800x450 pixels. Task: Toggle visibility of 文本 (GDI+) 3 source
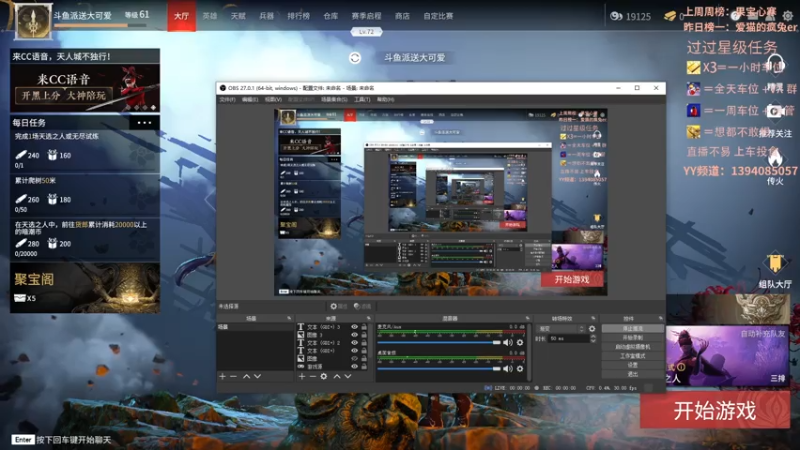355,327
